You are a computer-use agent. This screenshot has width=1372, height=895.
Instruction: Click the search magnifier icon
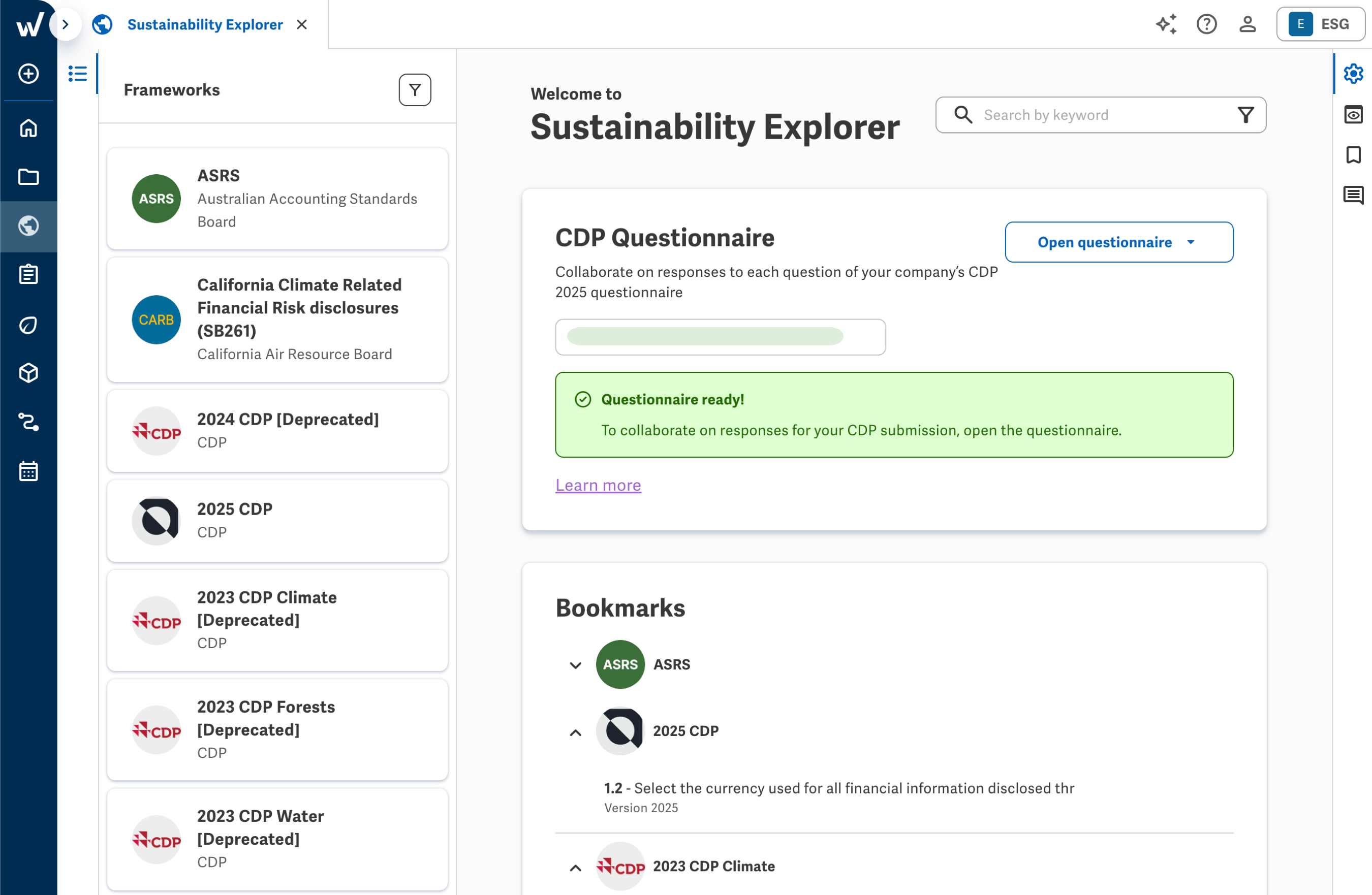coord(963,115)
